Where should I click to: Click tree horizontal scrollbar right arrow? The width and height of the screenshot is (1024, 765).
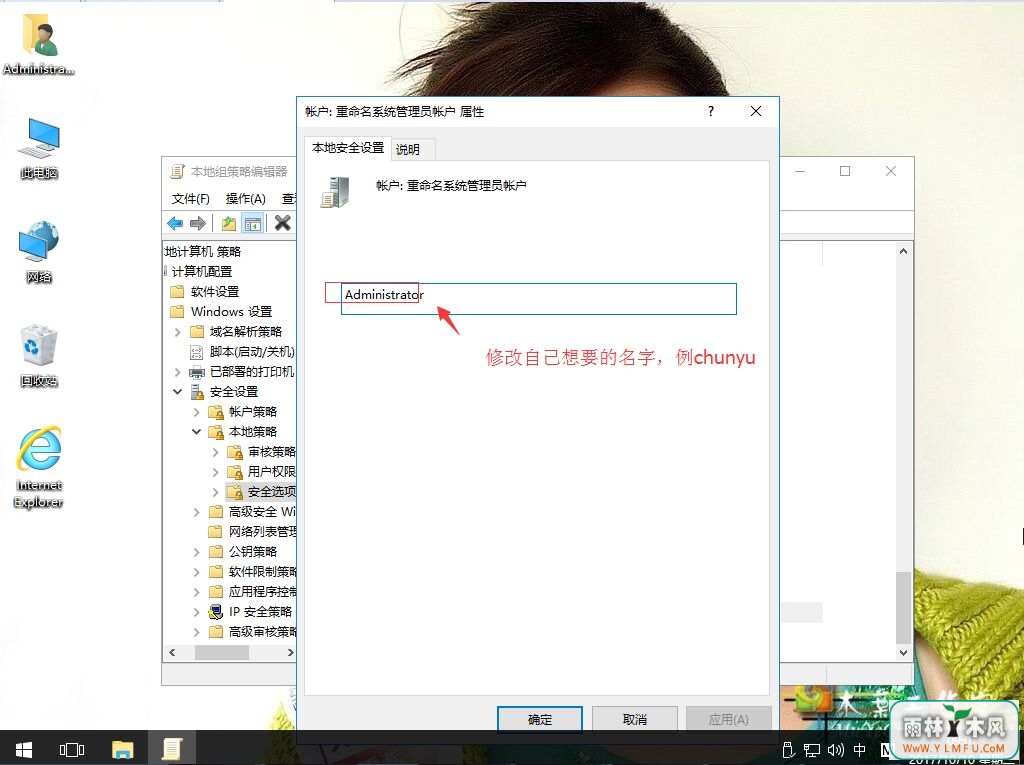291,653
